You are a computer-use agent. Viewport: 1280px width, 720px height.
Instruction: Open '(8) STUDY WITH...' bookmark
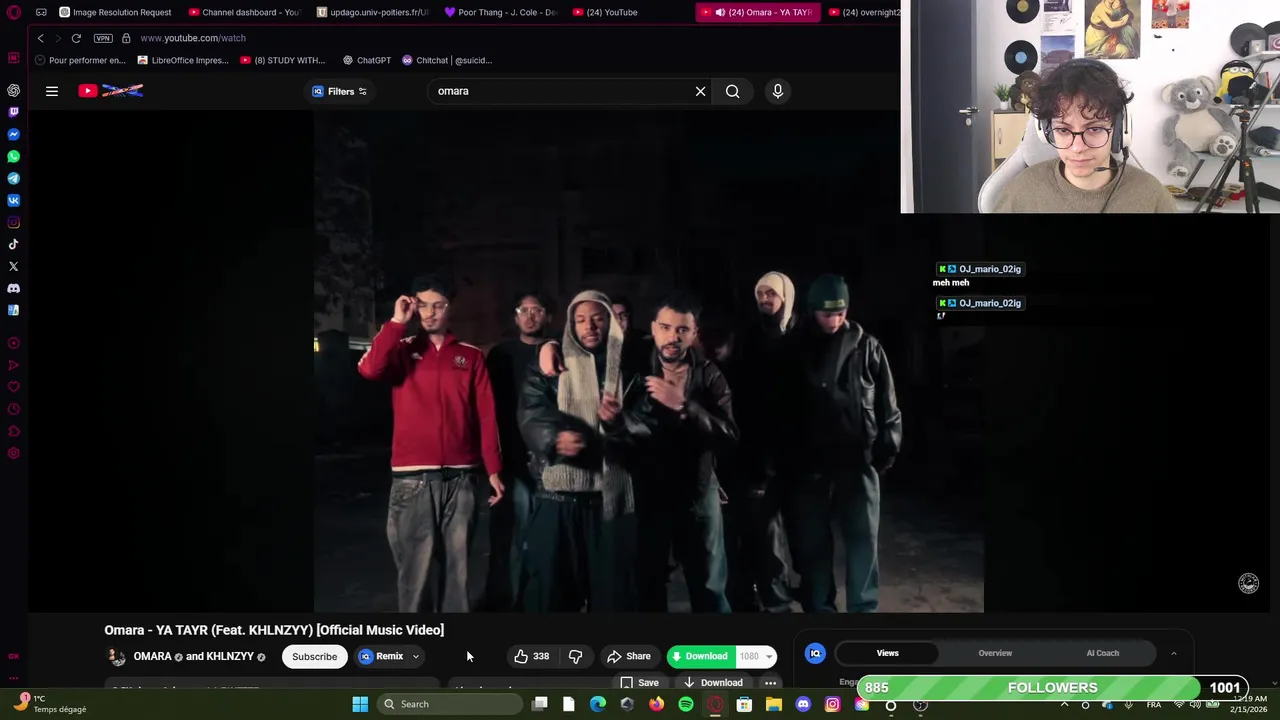click(283, 60)
